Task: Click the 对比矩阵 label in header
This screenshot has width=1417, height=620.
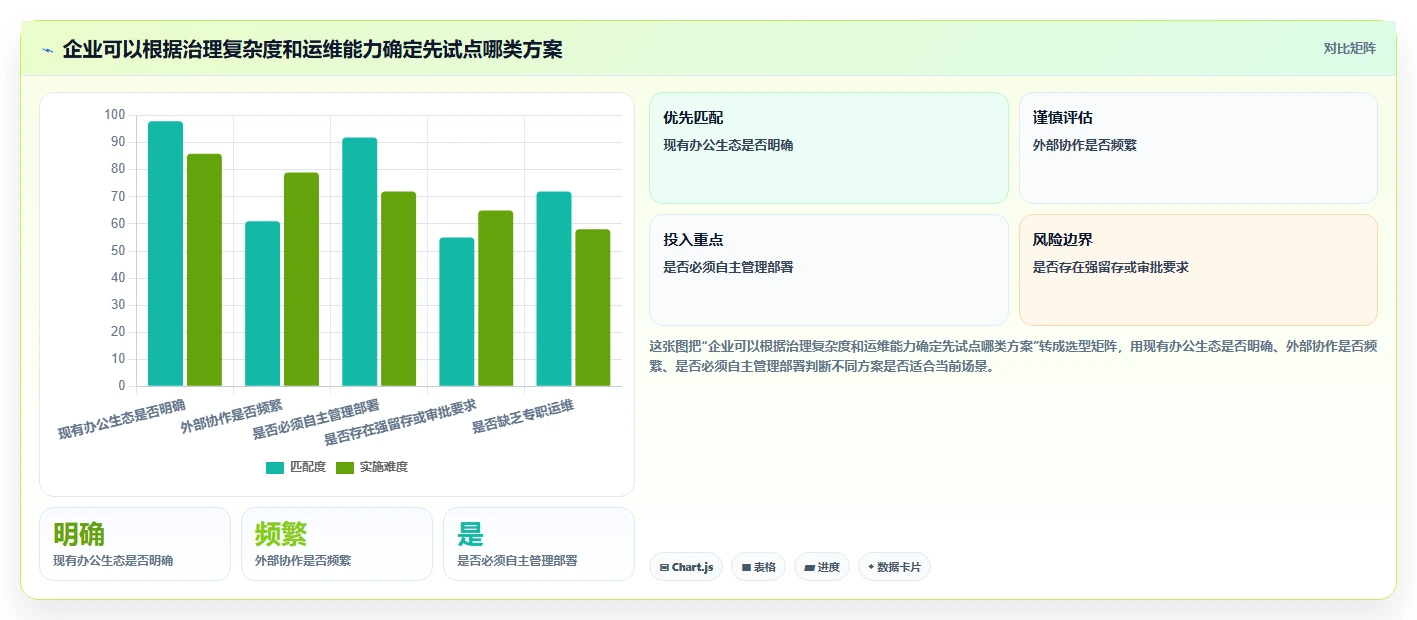Action: click(x=1349, y=49)
